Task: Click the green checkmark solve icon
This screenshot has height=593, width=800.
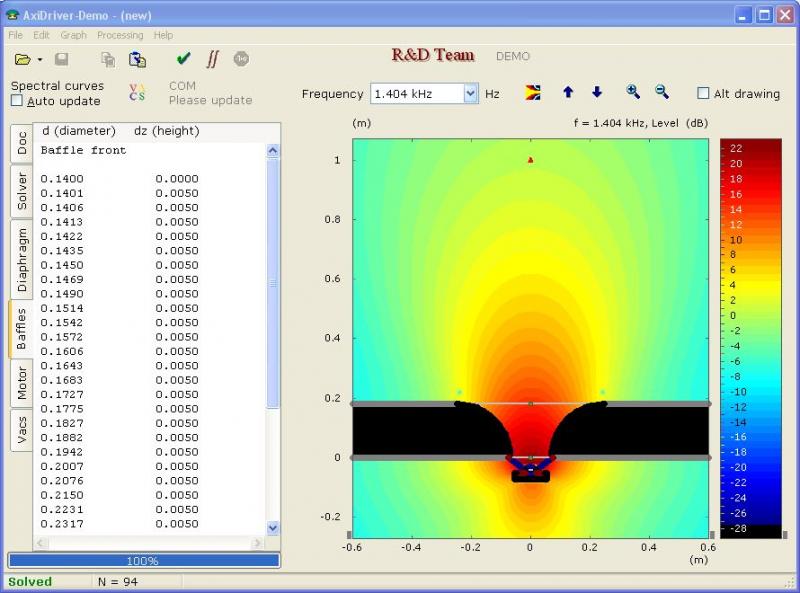Action: [x=183, y=59]
